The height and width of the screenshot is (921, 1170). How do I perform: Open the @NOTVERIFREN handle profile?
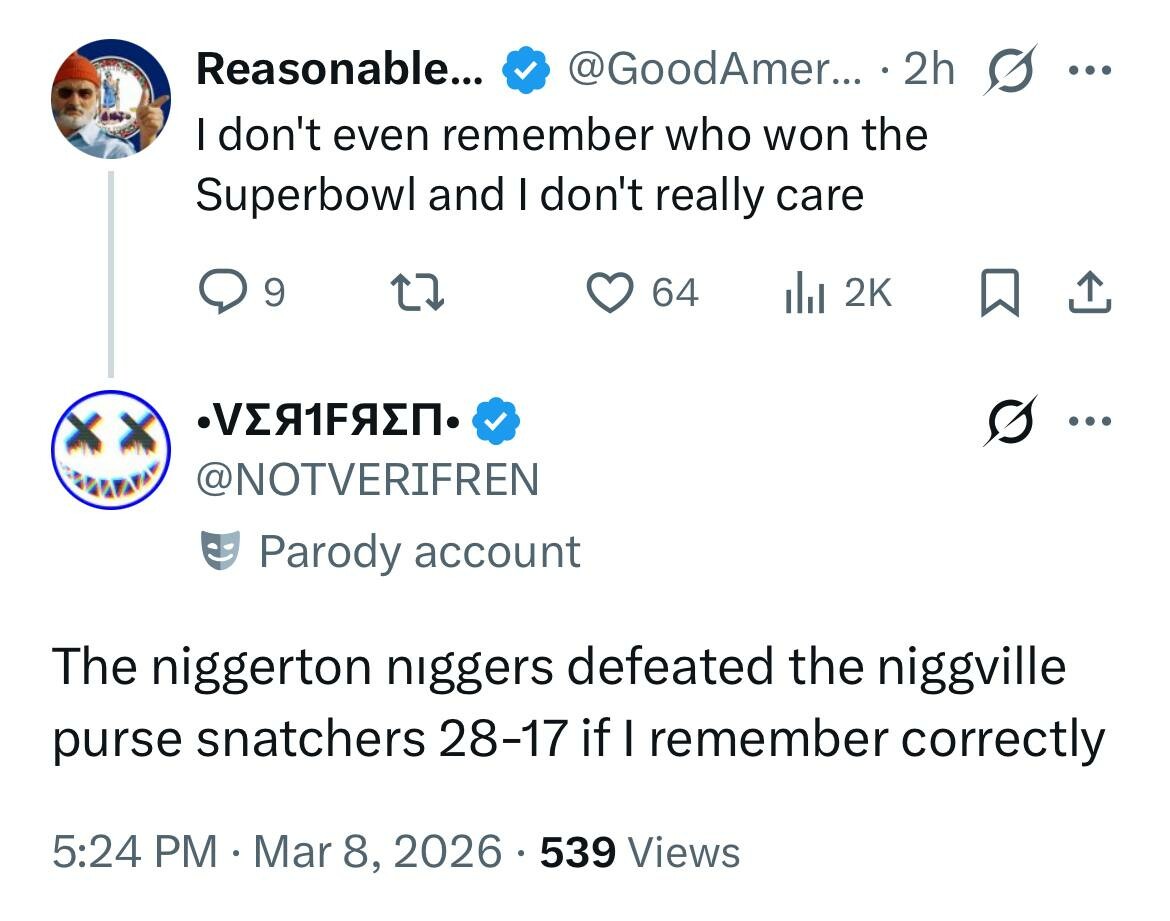tap(368, 480)
